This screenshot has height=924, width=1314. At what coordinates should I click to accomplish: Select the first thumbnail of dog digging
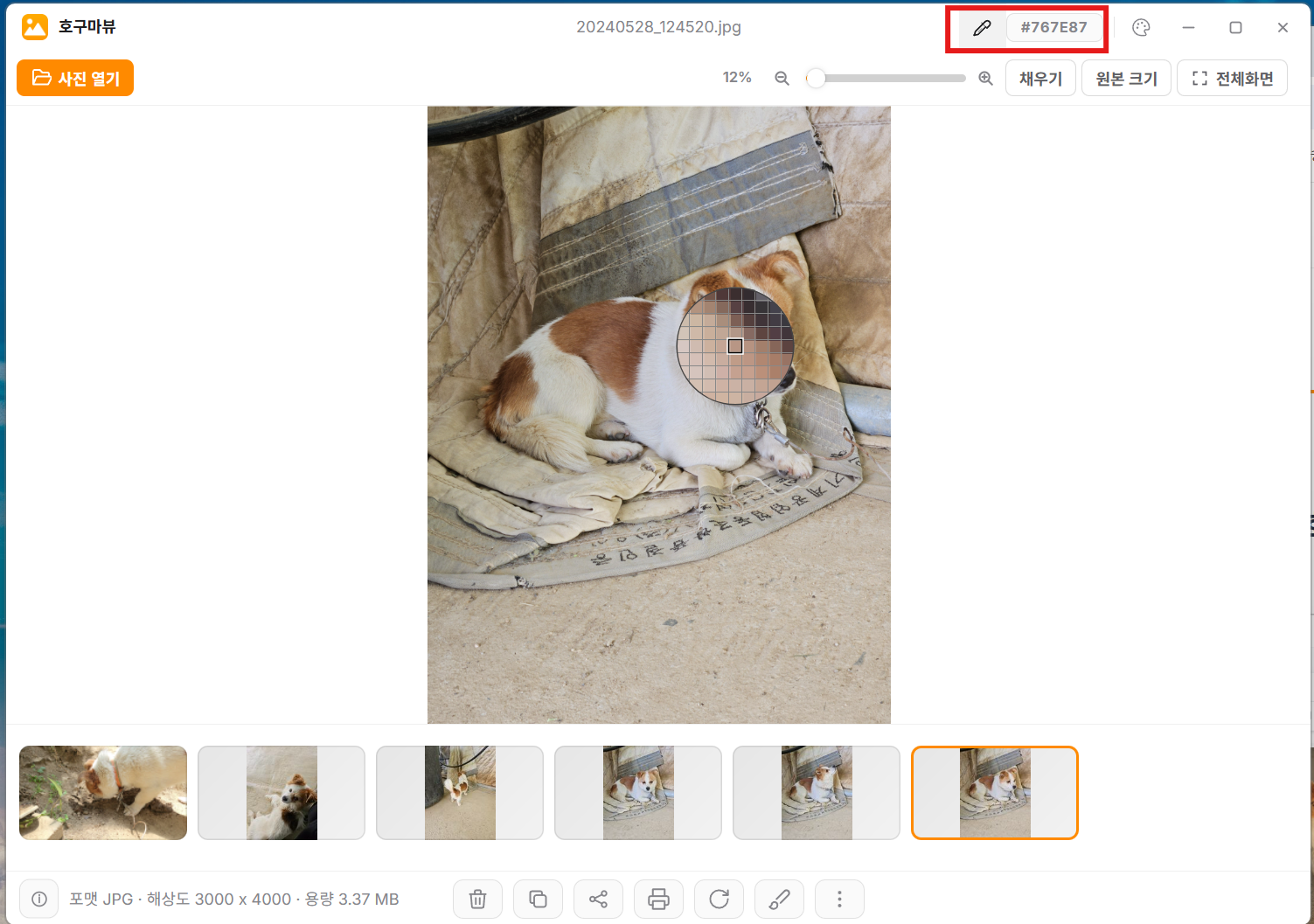tap(103, 793)
